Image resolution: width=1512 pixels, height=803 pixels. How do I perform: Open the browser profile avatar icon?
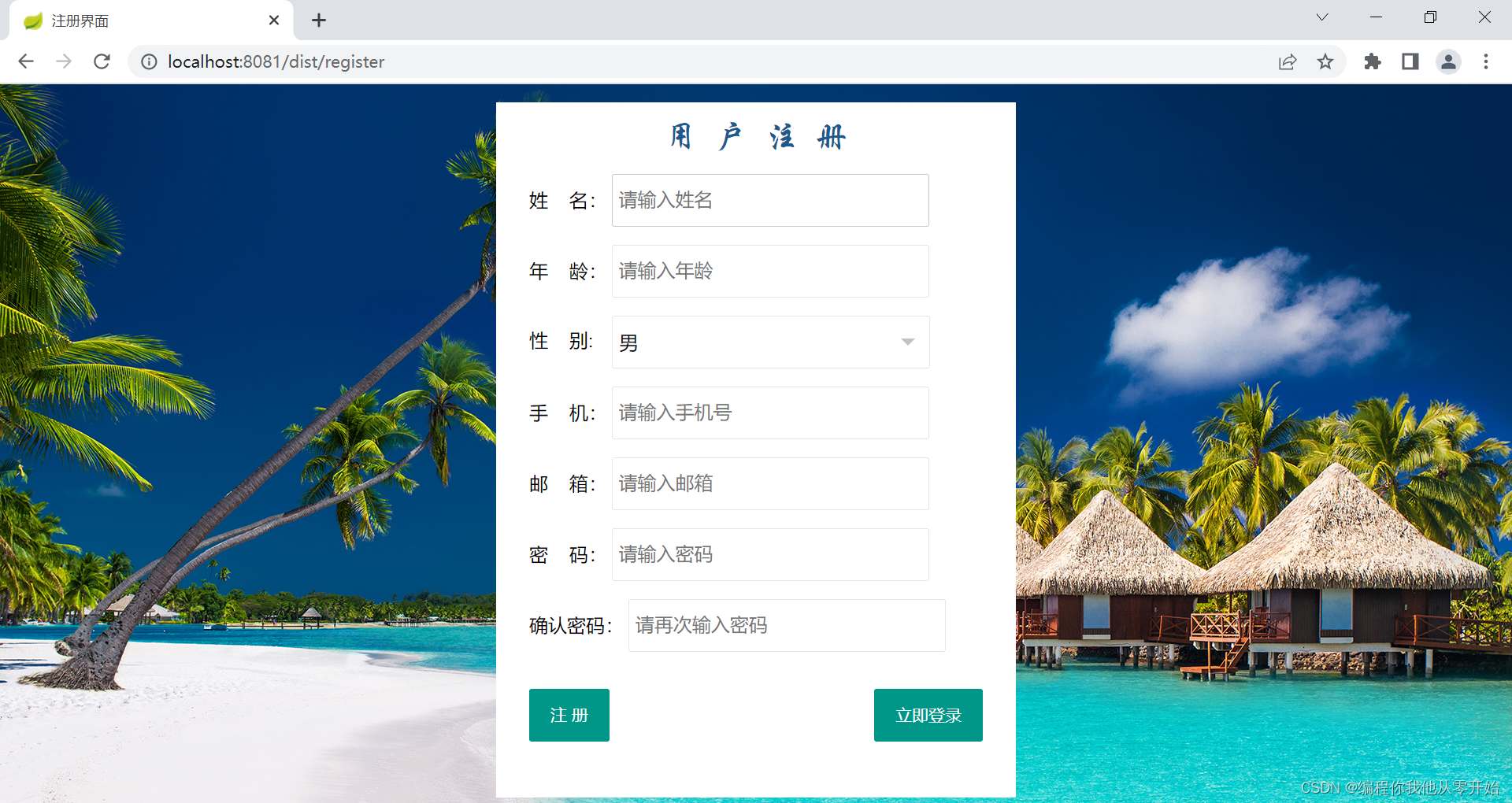[1449, 61]
